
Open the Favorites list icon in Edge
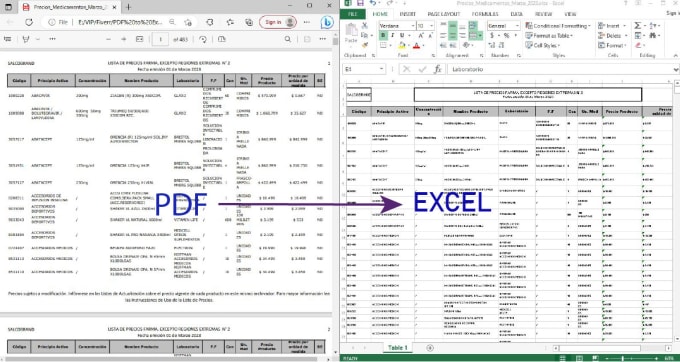tap(230, 22)
